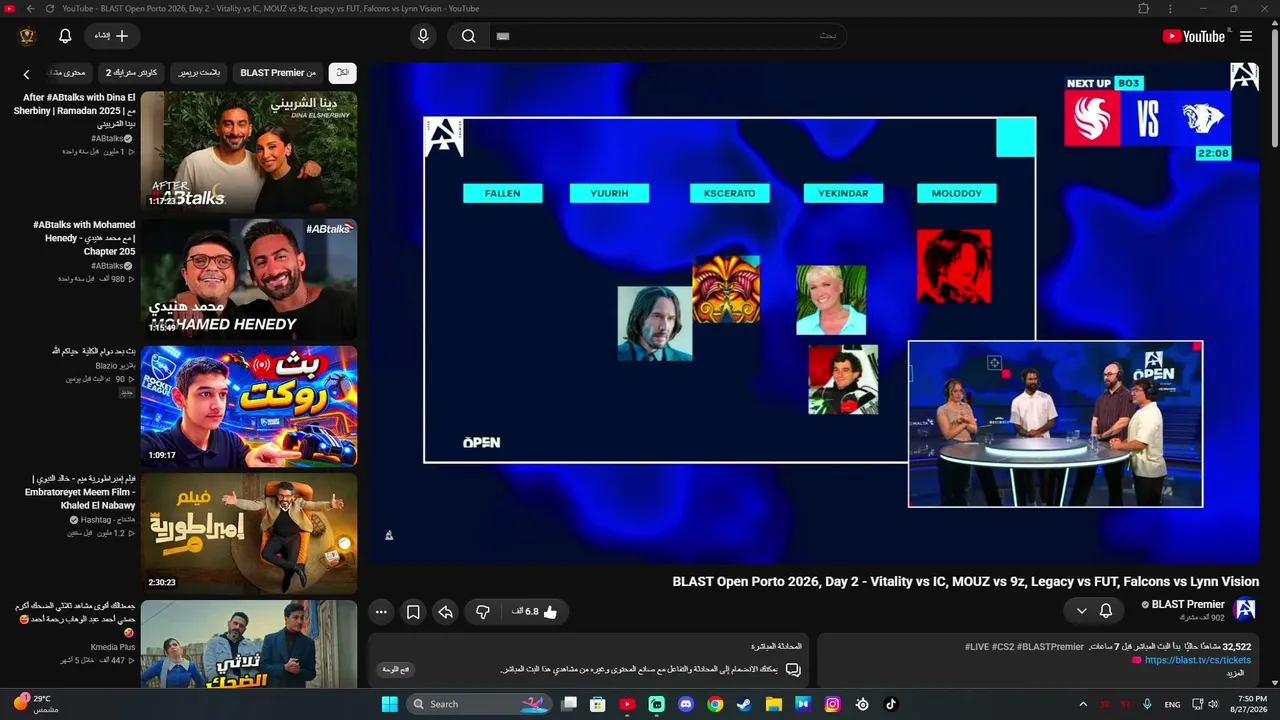Open more actions (three dots) under video
The image size is (1280, 720).
click(381, 611)
